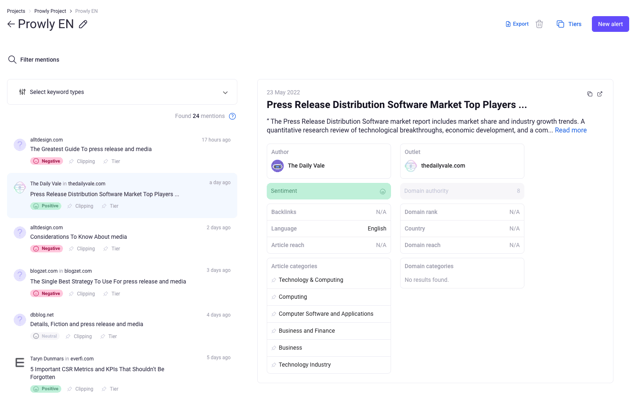The height and width of the screenshot is (396, 630).
Task: Open Tiers via the stacked squares icon
Action: 560,24
